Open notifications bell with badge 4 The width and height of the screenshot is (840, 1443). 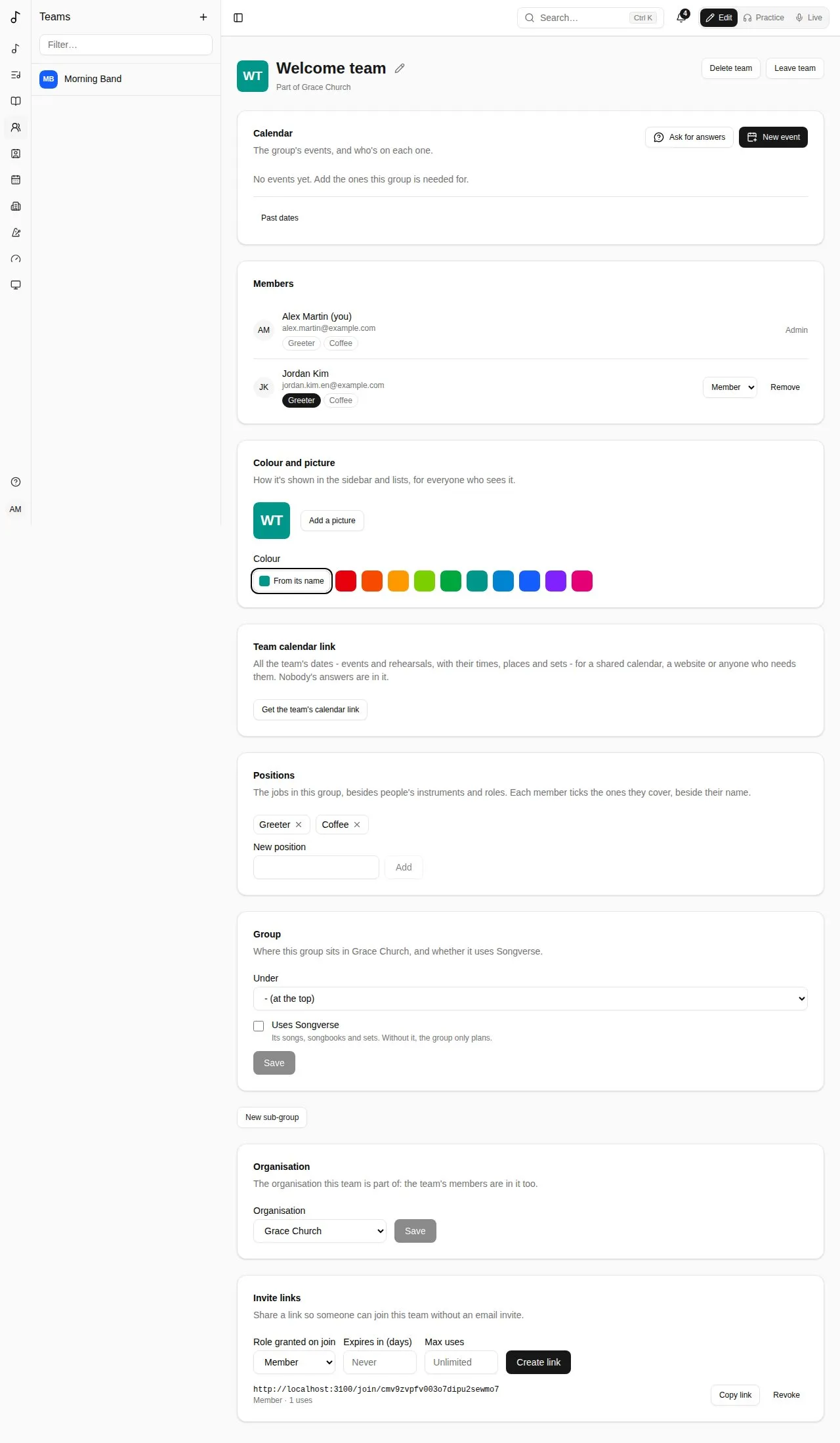[x=682, y=17]
